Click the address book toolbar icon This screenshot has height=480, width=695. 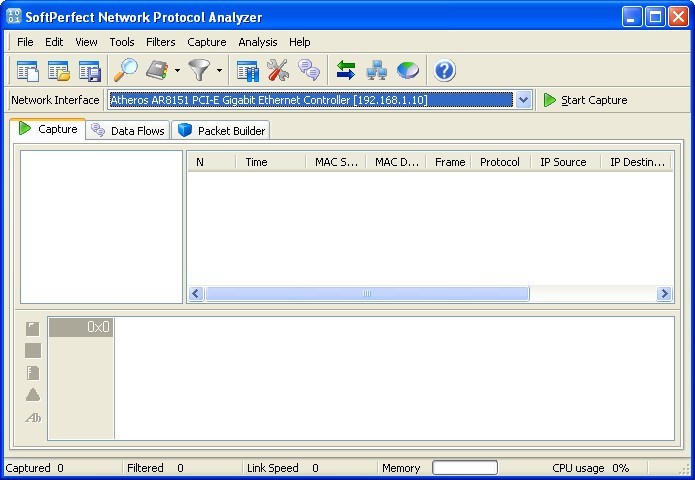coord(157,70)
